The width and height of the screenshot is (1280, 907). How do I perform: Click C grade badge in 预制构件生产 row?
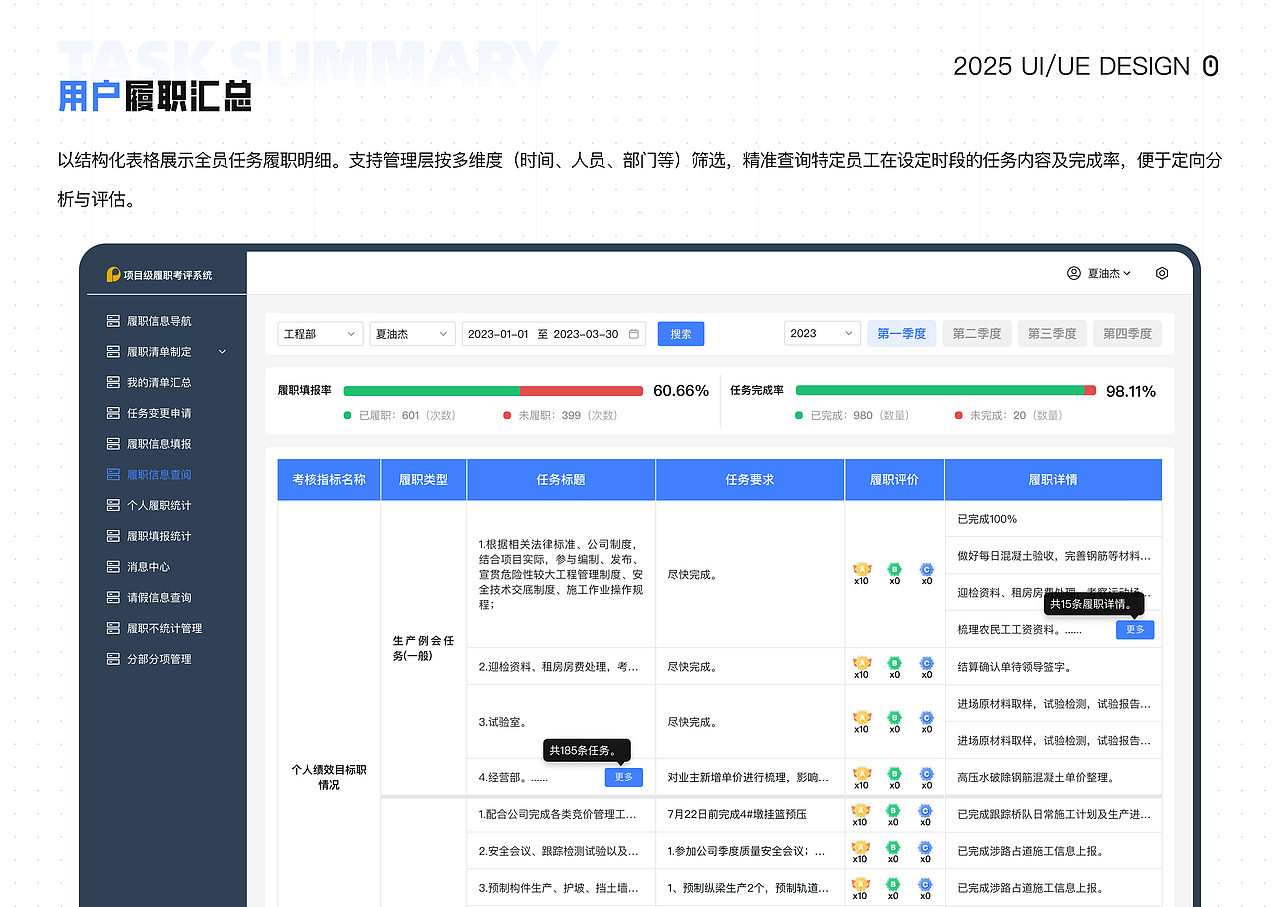click(926, 884)
